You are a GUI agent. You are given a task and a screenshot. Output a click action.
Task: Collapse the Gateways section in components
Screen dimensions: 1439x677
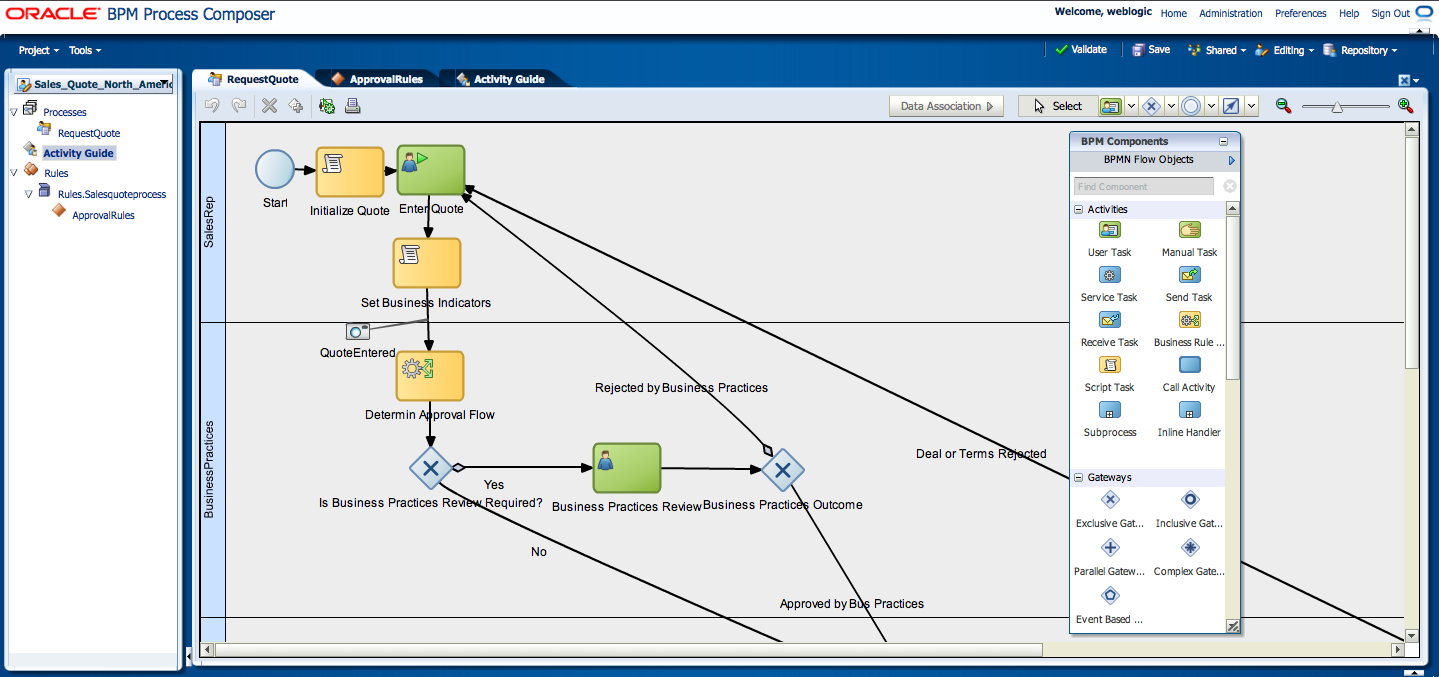1079,478
